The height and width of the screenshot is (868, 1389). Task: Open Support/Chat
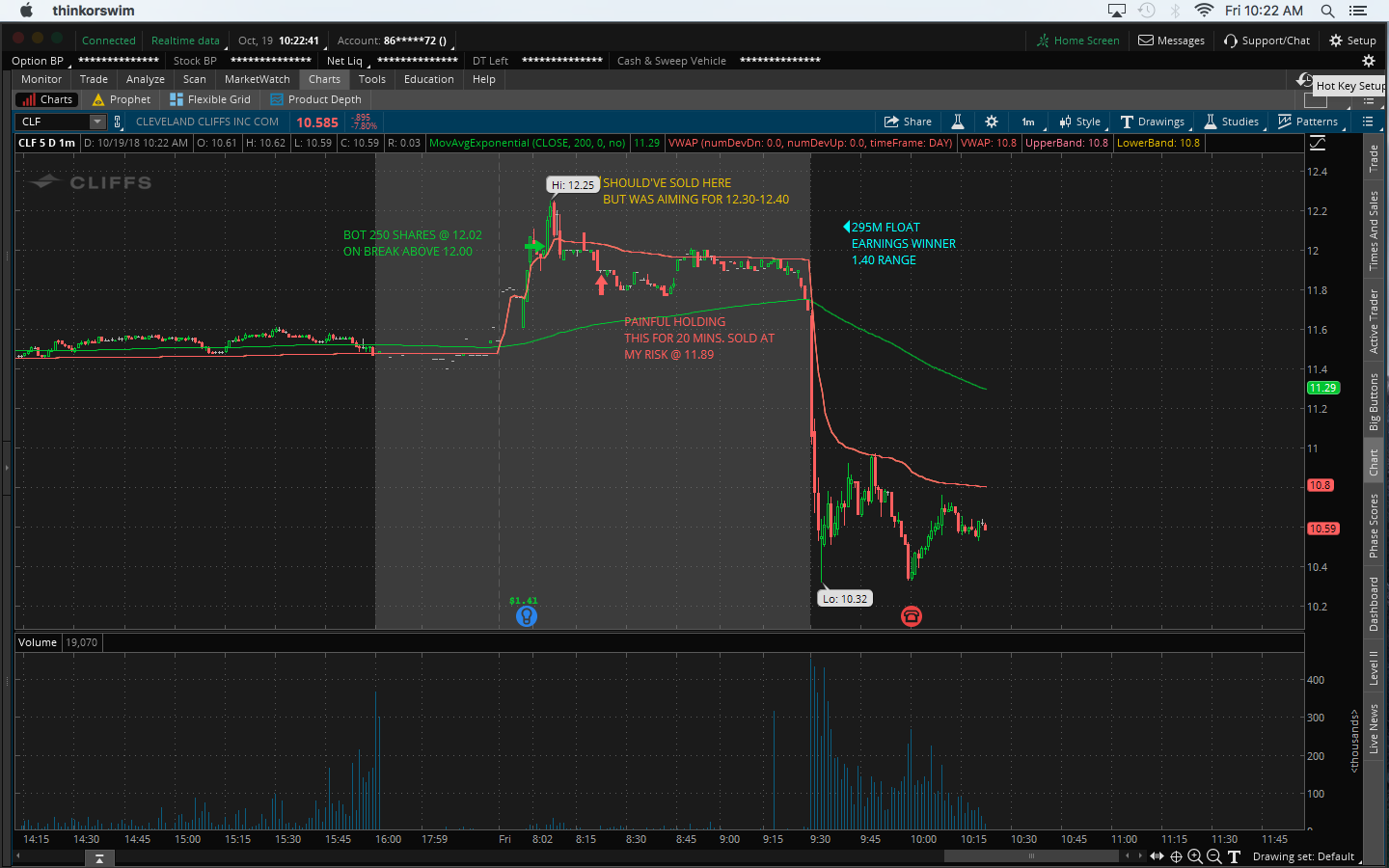1266,41
